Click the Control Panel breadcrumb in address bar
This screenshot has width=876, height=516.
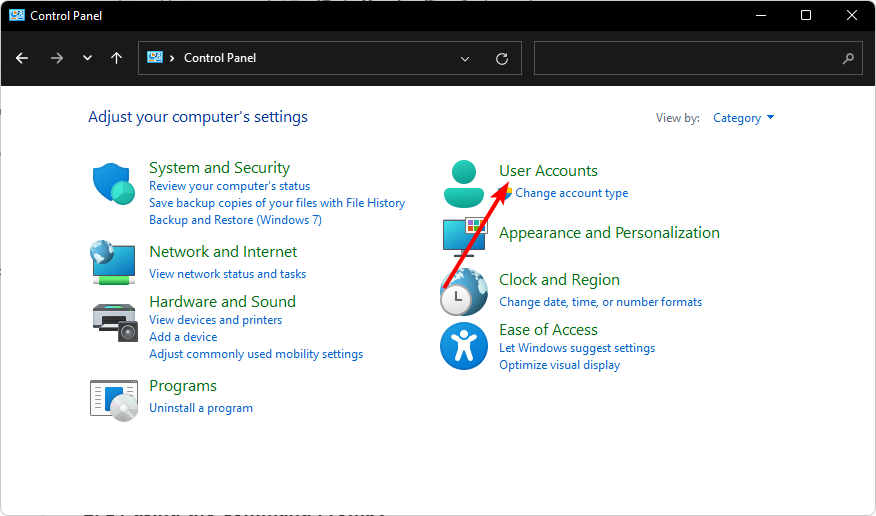(x=220, y=58)
